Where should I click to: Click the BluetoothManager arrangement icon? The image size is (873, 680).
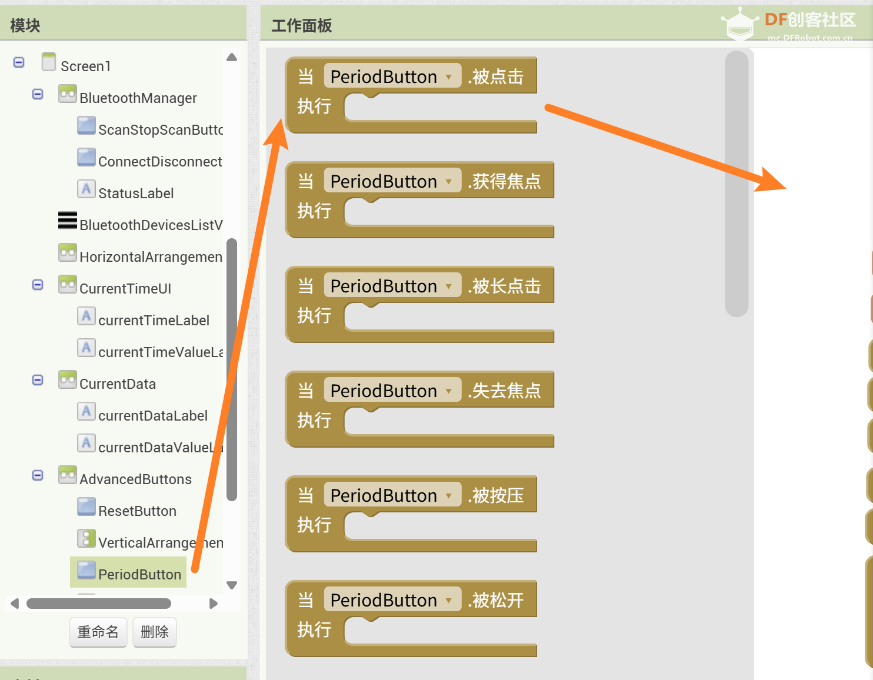67,94
